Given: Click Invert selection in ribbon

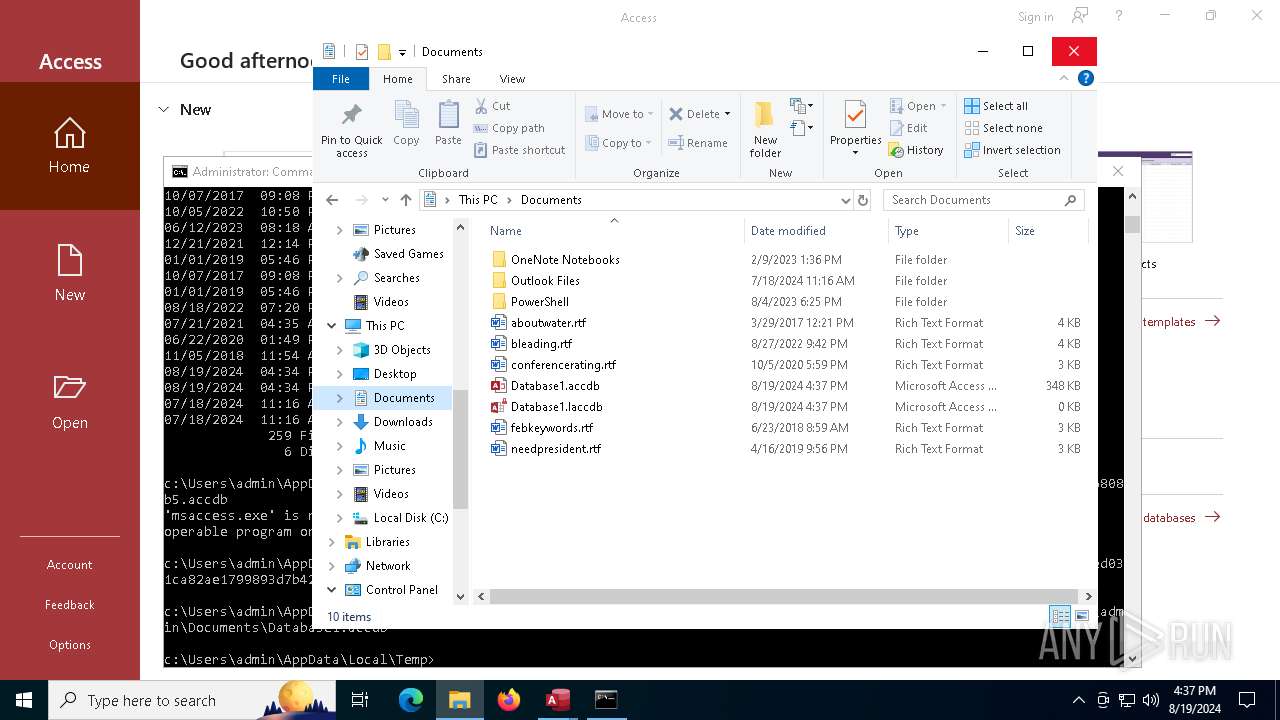Looking at the screenshot, I should [1012, 150].
